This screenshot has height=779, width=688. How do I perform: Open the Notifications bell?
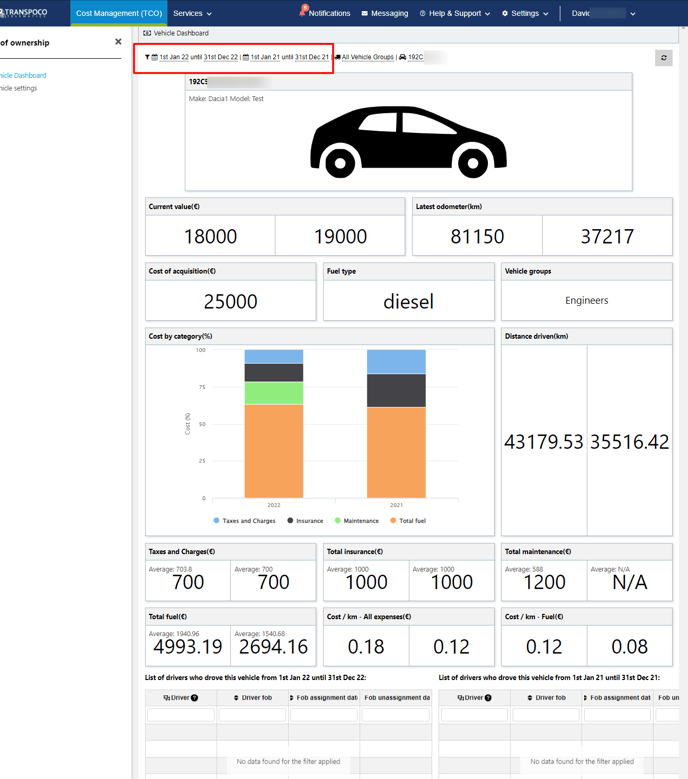(303, 11)
